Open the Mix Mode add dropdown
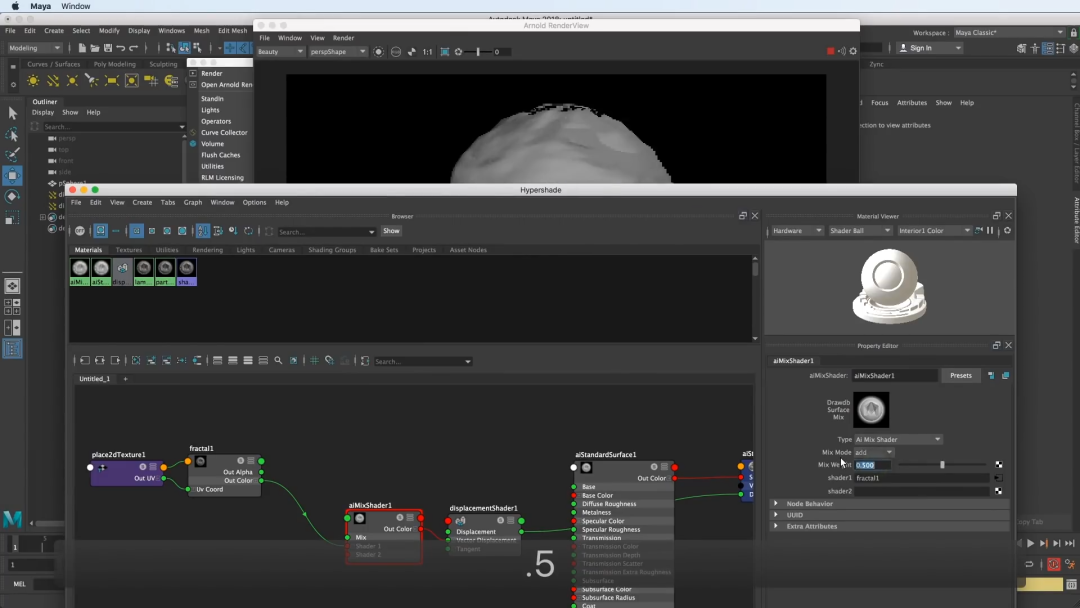Screen dimensions: 1080x608 click(873, 452)
